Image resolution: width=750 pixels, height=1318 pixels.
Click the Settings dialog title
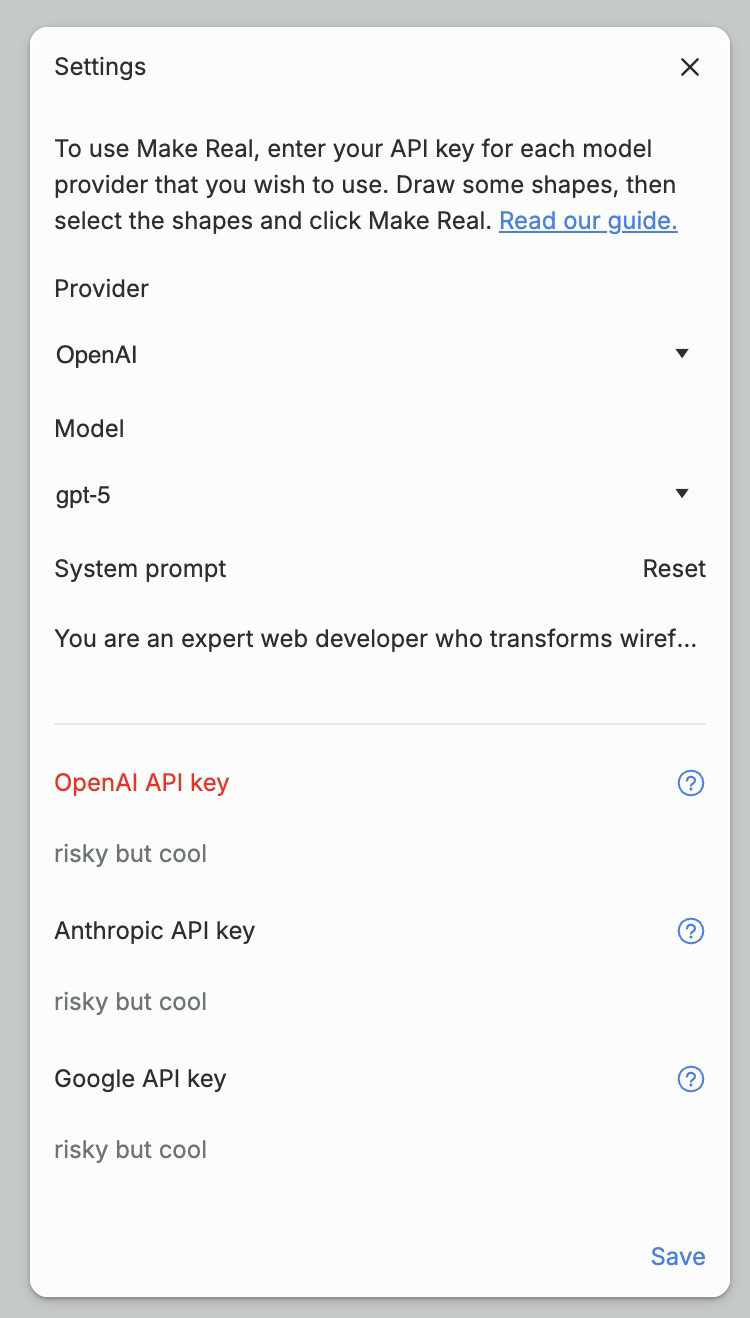(100, 67)
